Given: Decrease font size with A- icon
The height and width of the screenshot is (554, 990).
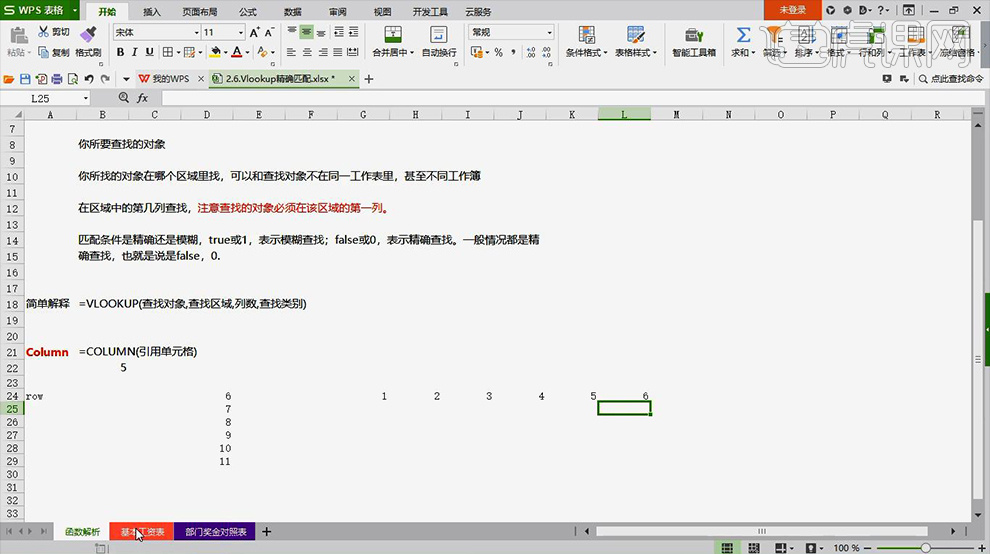Looking at the screenshot, I should (x=270, y=32).
